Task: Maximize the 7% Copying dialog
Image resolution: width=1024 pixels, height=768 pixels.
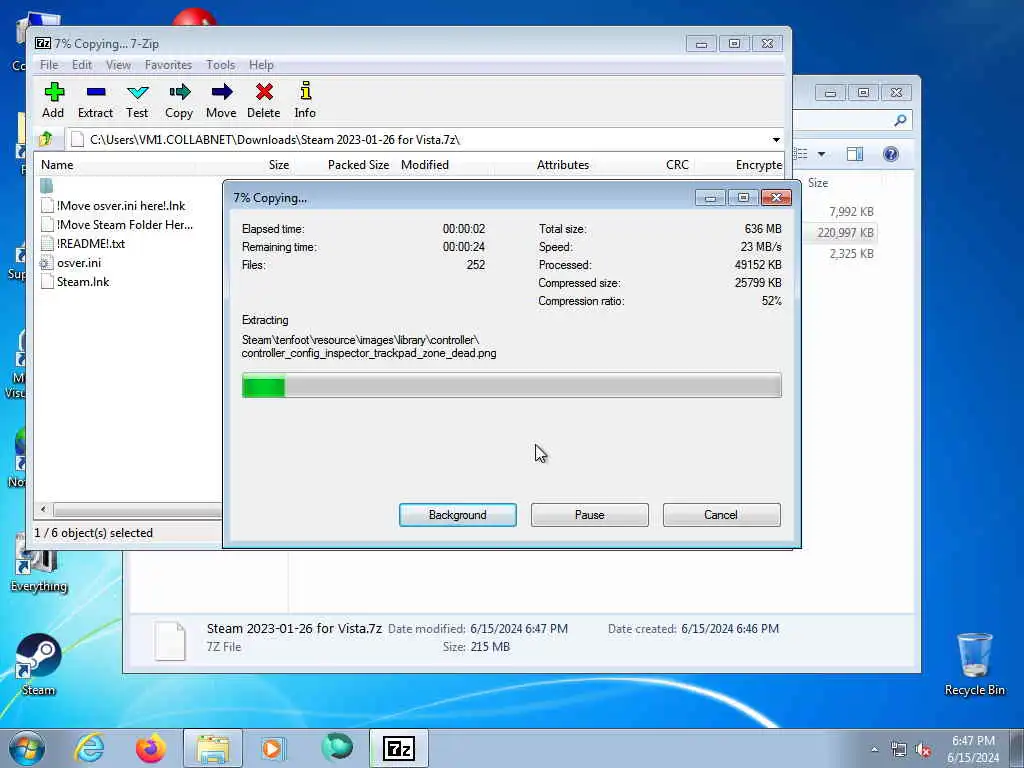Action: [743, 197]
